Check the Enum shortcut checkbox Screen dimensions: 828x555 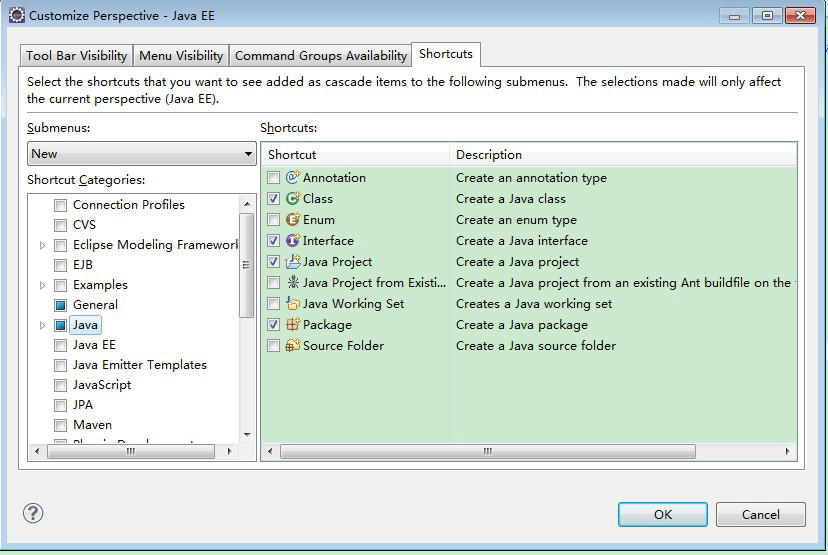[274, 220]
